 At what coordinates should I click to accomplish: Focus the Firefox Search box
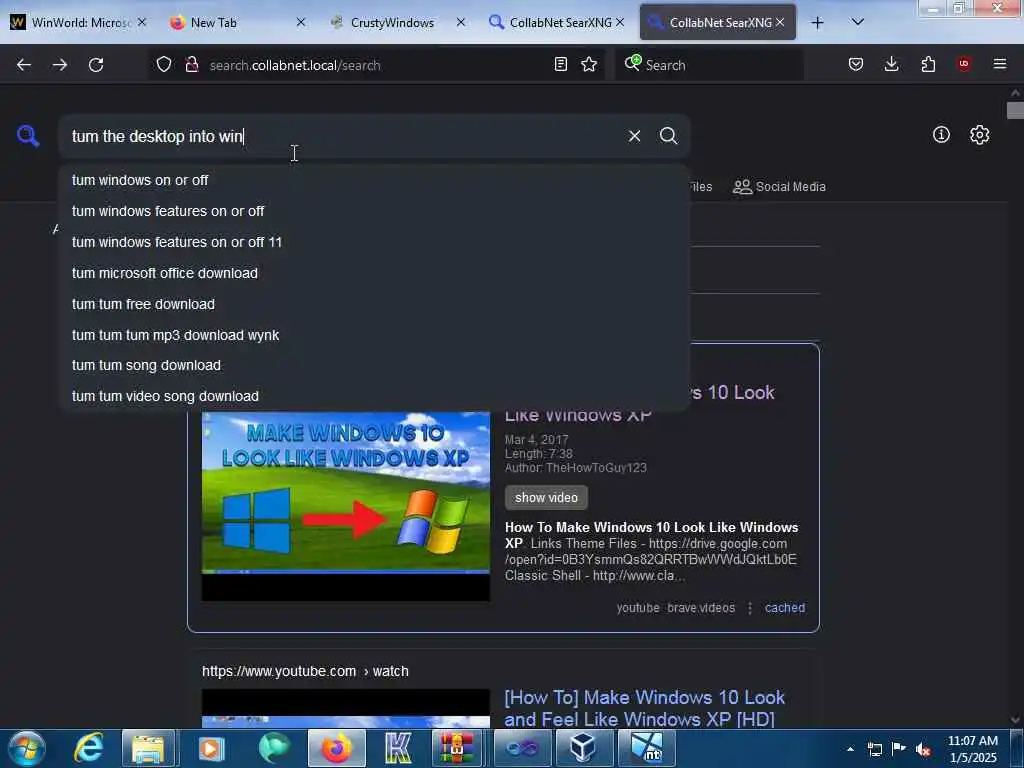[709, 65]
